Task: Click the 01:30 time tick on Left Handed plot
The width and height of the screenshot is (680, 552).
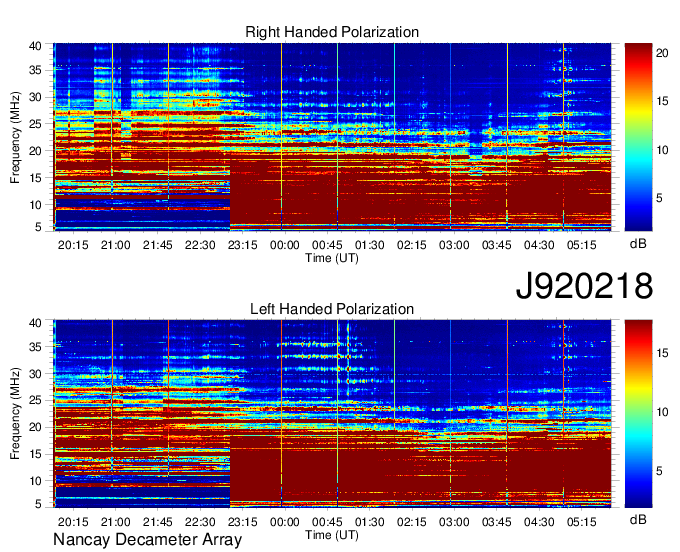Action: pos(369,522)
